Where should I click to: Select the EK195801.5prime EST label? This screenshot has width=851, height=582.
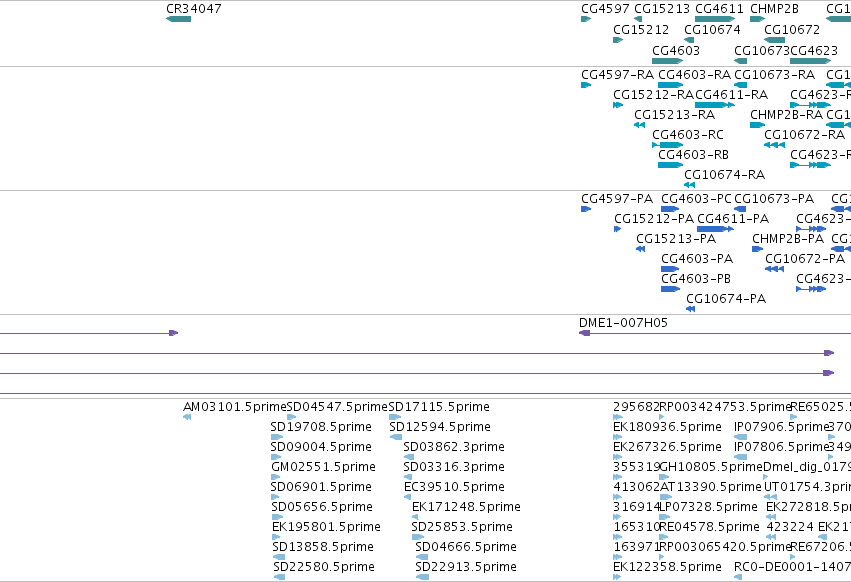326,527
